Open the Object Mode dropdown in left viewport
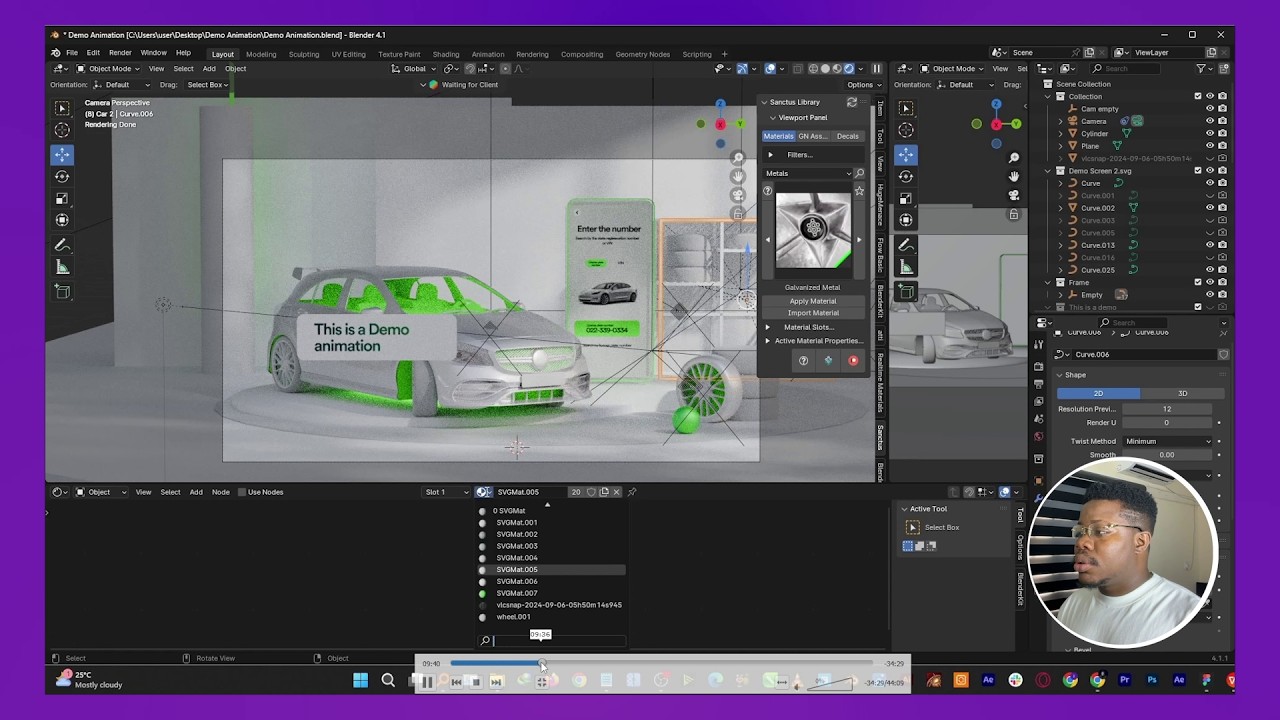Image resolution: width=1280 pixels, height=720 pixels. 111,69
